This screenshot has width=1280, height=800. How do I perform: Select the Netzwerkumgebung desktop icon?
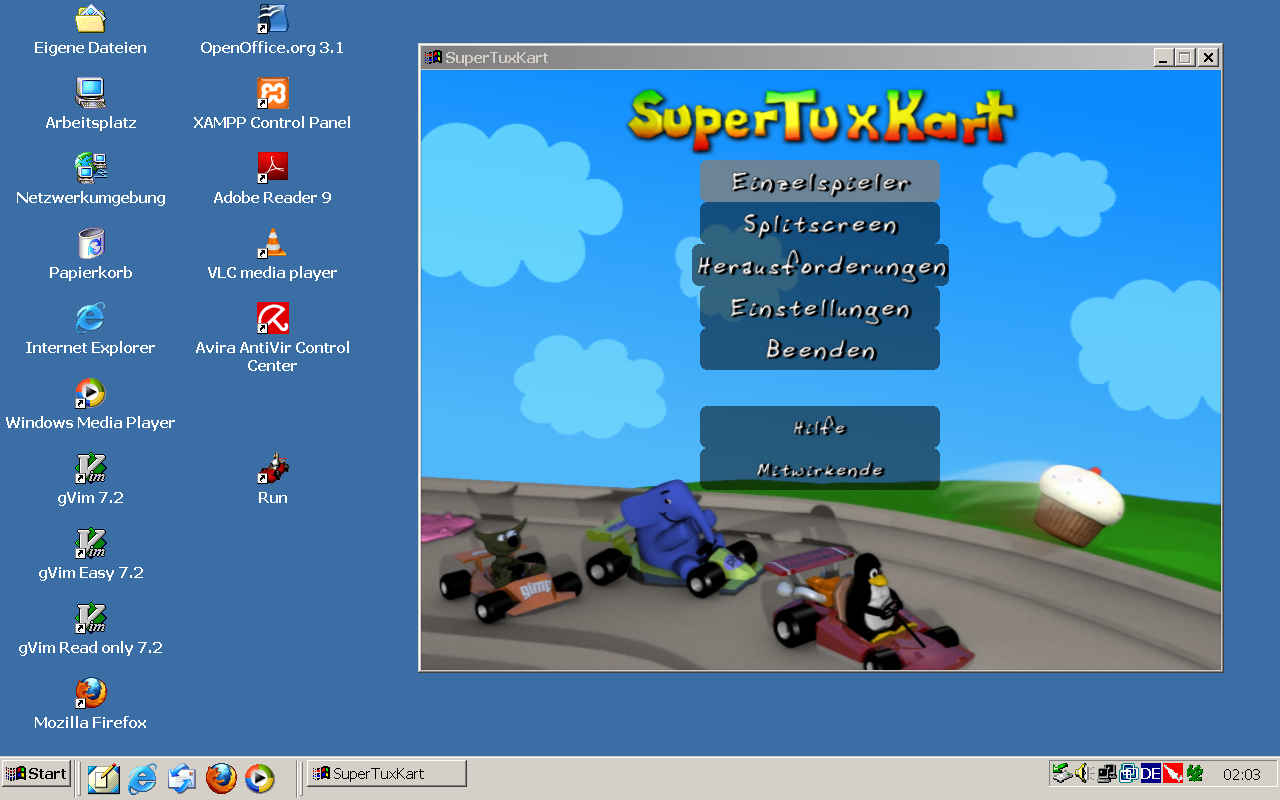pyautogui.click(x=90, y=180)
